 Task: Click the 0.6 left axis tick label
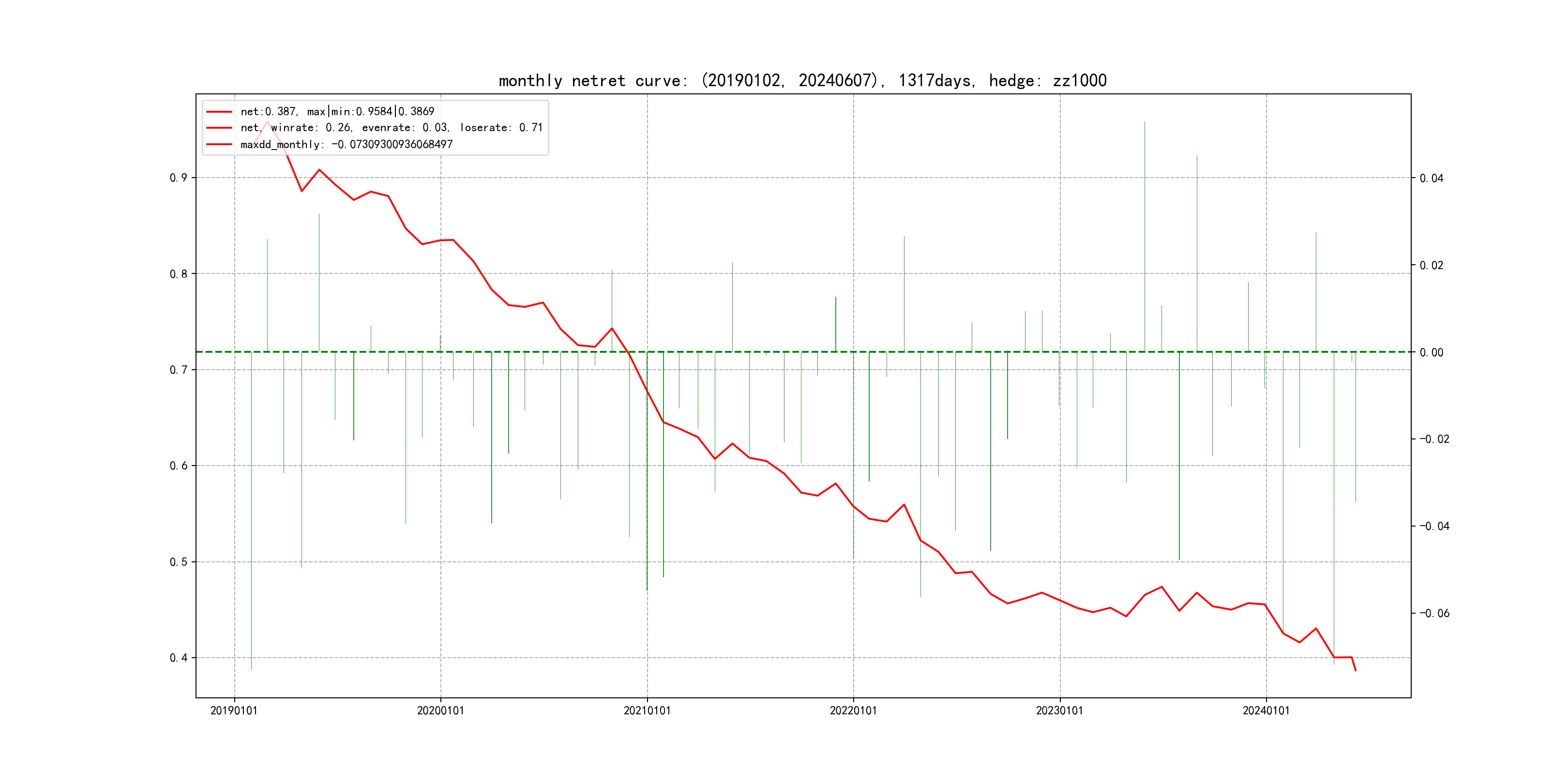[x=179, y=466]
